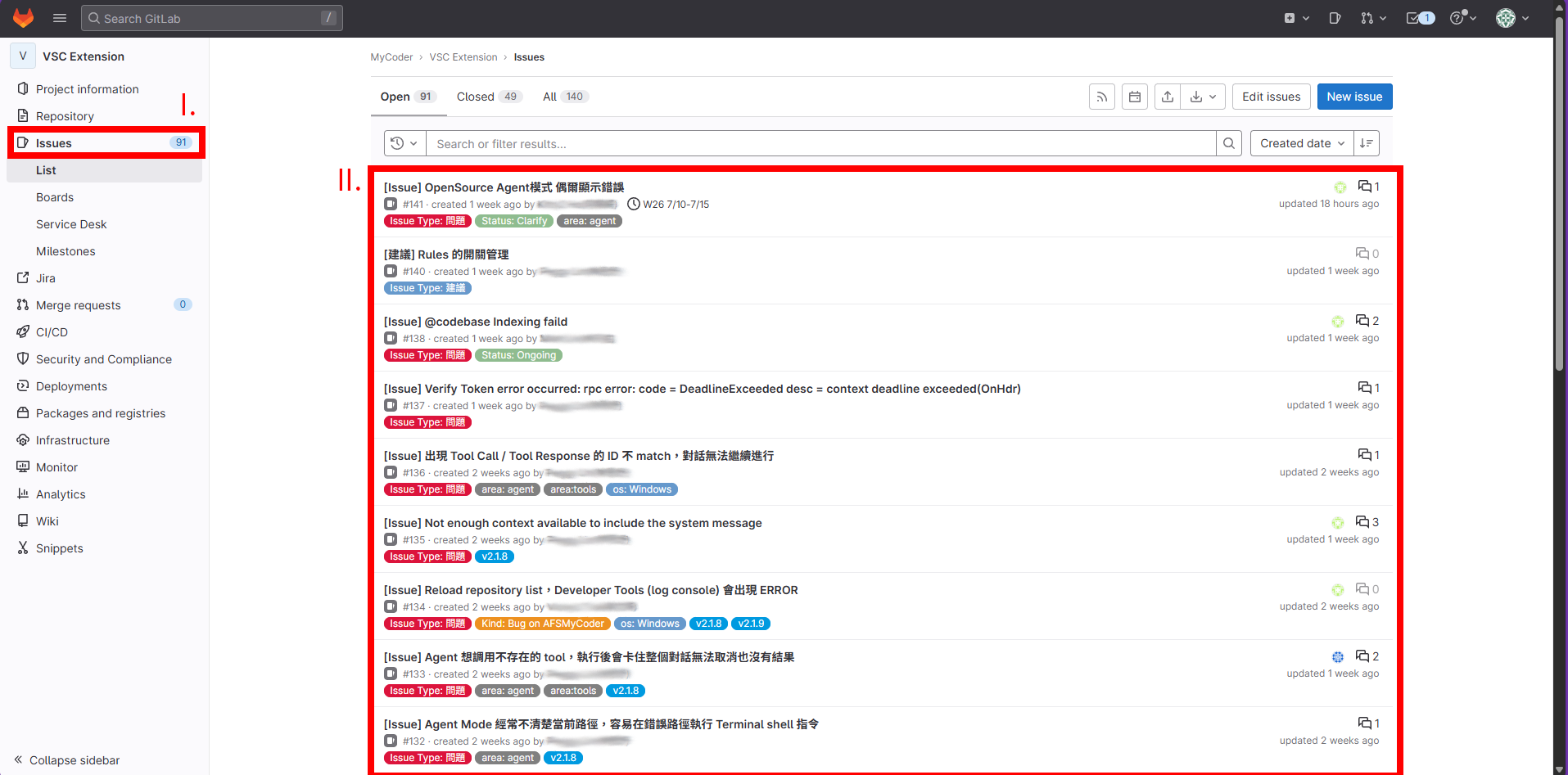Open Service Desk under Issues
Image resolution: width=1568 pixels, height=775 pixels.
(x=104, y=224)
